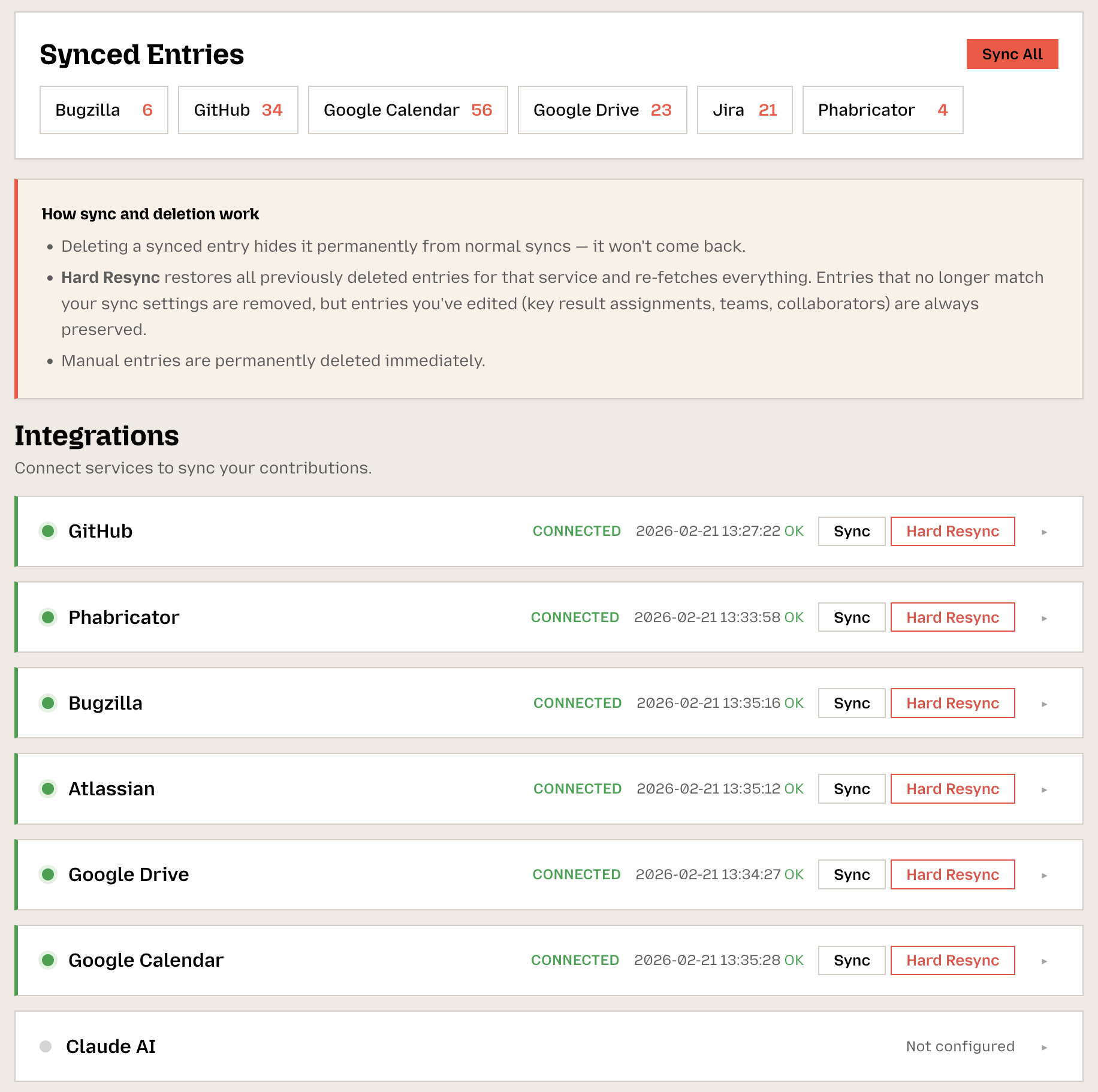Toggle the Google Calendar 56 filter chip
Image resolution: width=1098 pixels, height=1092 pixels.
pos(408,110)
